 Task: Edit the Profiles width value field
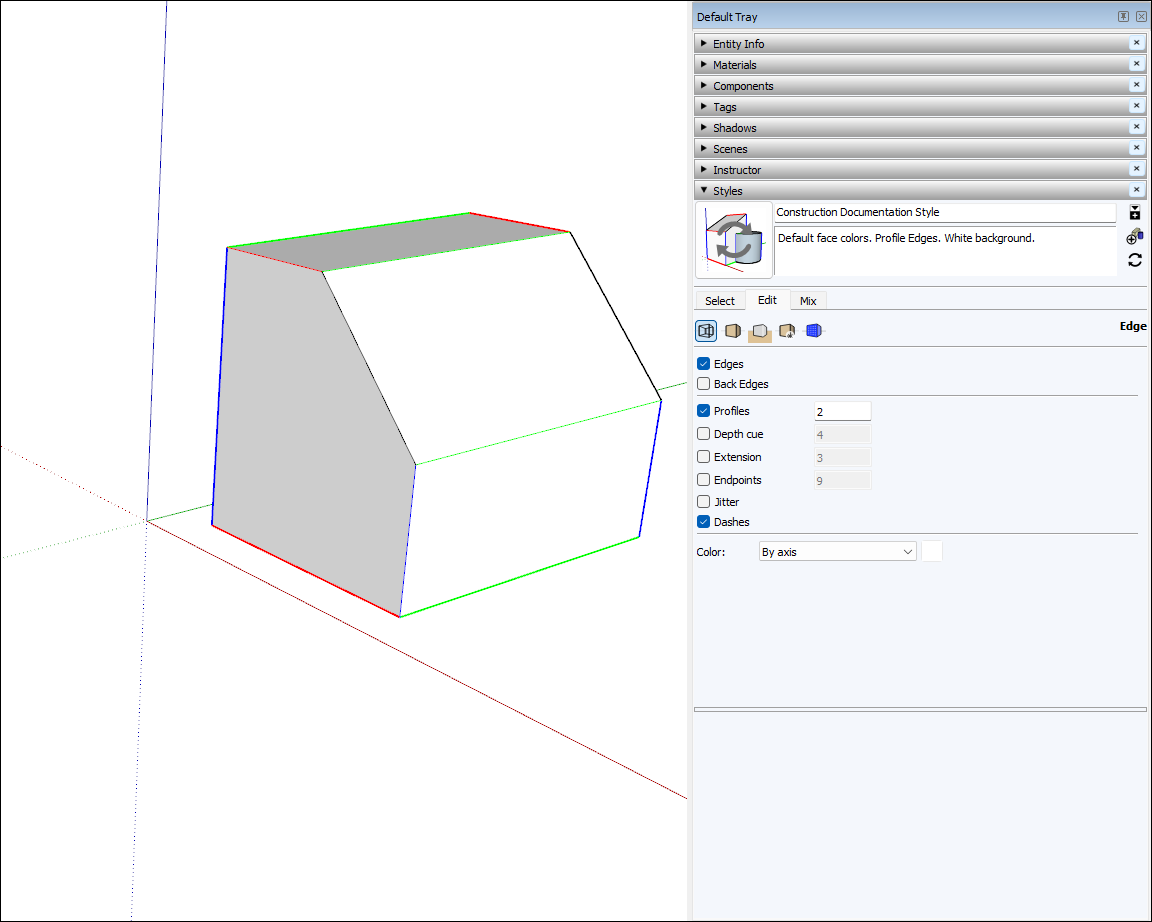click(842, 410)
